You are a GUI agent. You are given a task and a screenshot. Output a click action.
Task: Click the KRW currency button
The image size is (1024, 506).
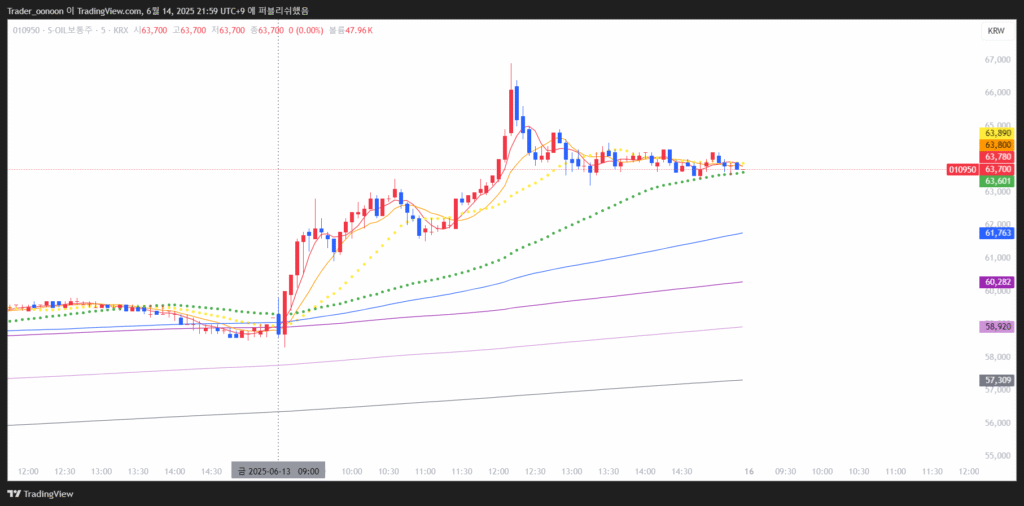tap(996, 31)
